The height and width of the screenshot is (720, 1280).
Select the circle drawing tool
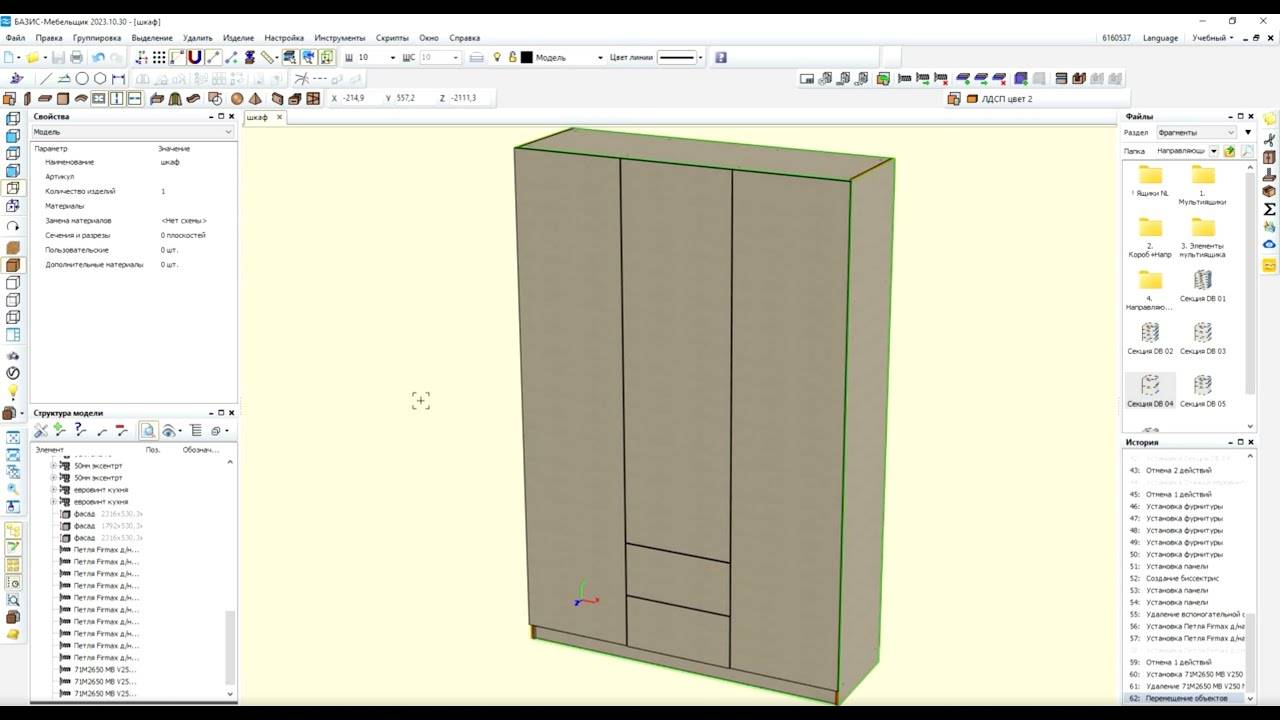[x=82, y=79]
